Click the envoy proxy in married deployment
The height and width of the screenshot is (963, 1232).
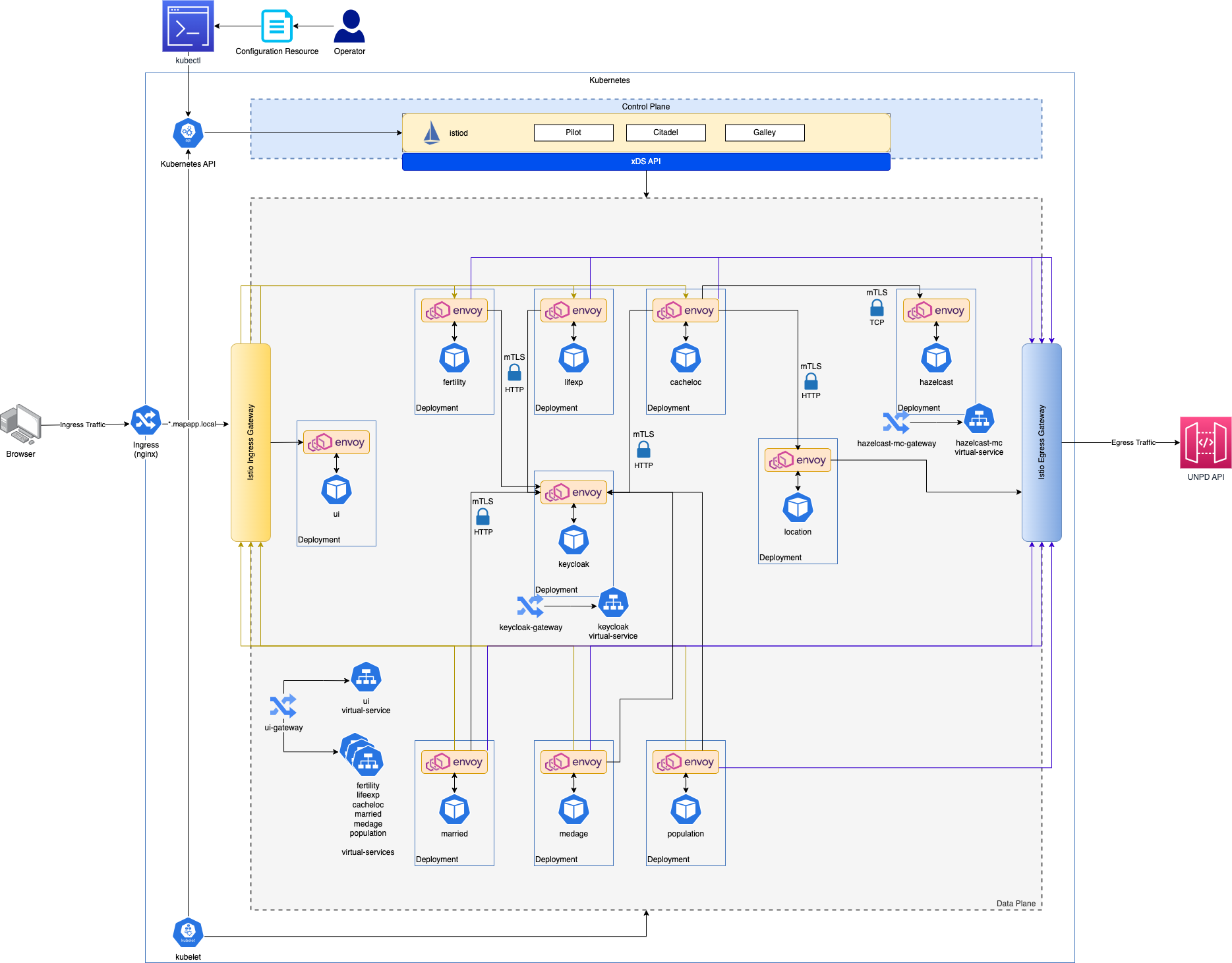click(454, 762)
